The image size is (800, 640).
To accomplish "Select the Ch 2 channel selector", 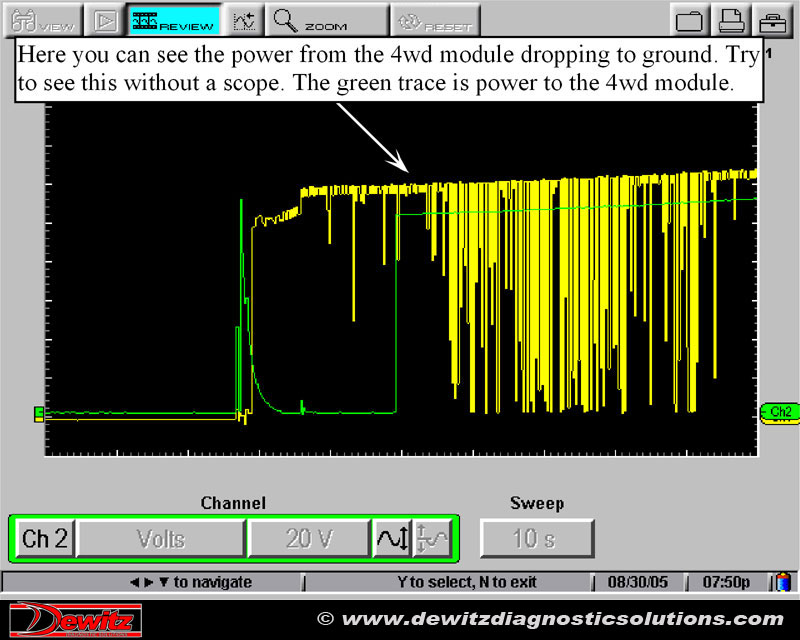I will click(x=44, y=539).
